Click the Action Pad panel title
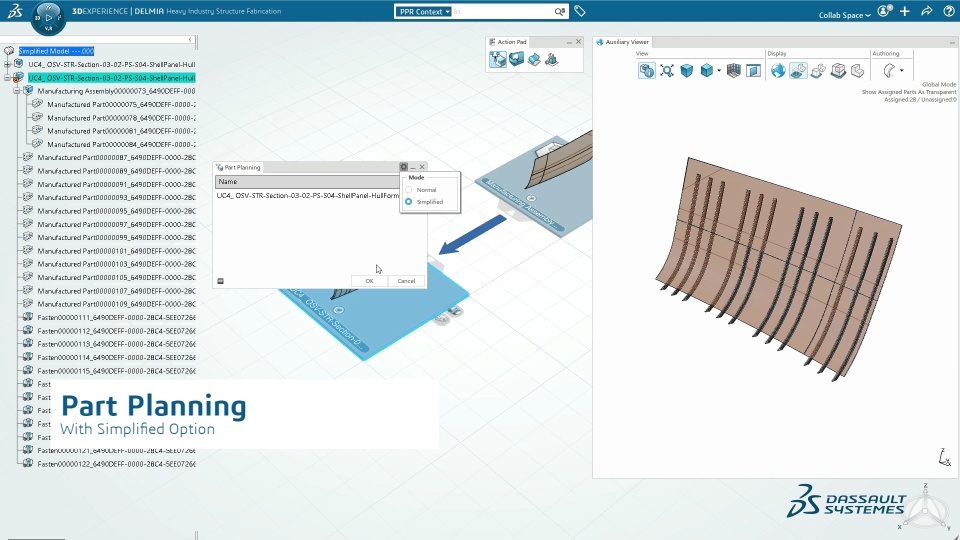 click(512, 42)
